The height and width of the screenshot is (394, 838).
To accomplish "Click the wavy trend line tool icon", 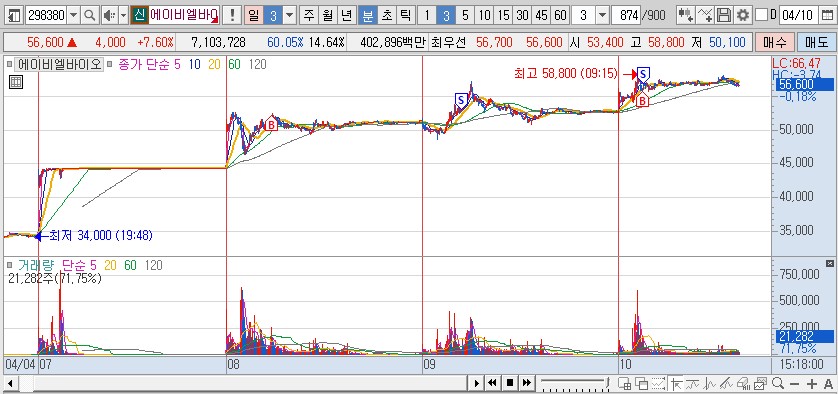I will tap(693, 383).
